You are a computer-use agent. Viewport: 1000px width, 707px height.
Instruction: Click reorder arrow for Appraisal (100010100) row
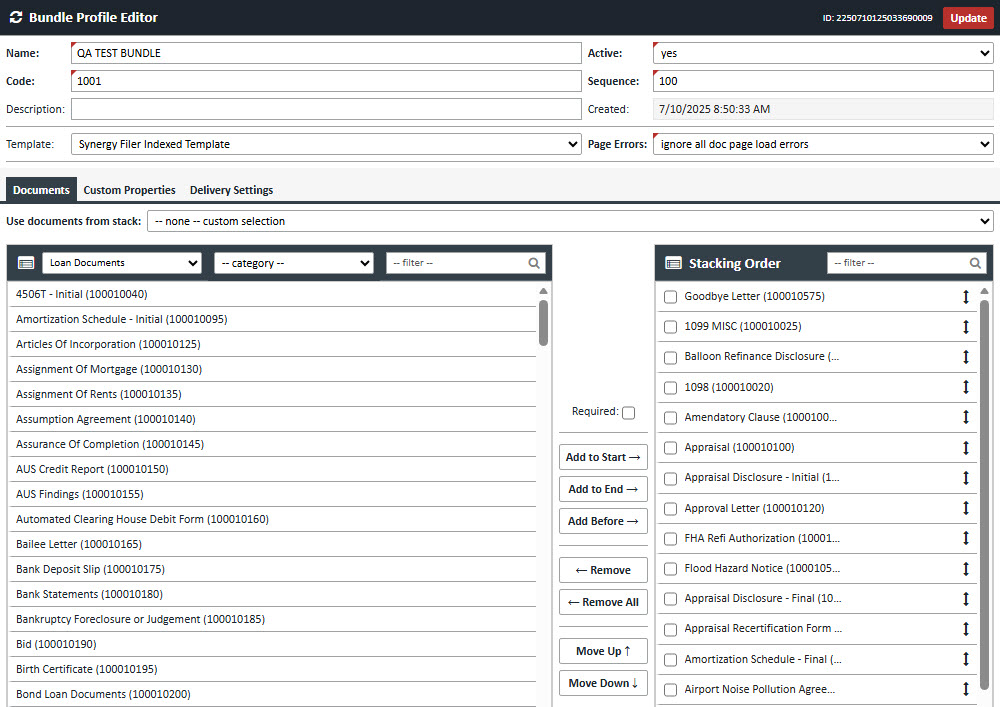click(x=966, y=448)
